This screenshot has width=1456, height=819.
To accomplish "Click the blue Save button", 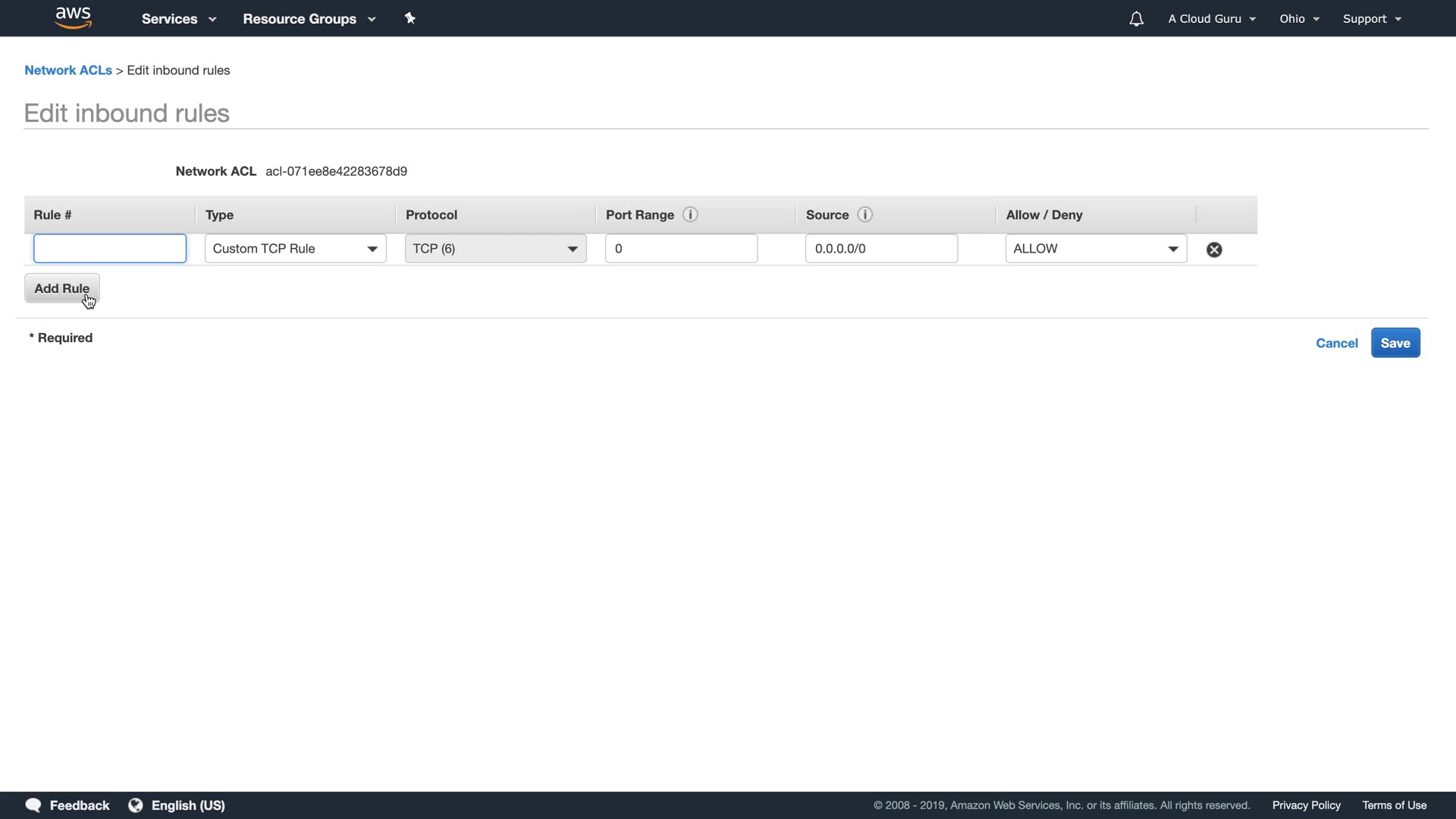I will pyautogui.click(x=1395, y=343).
